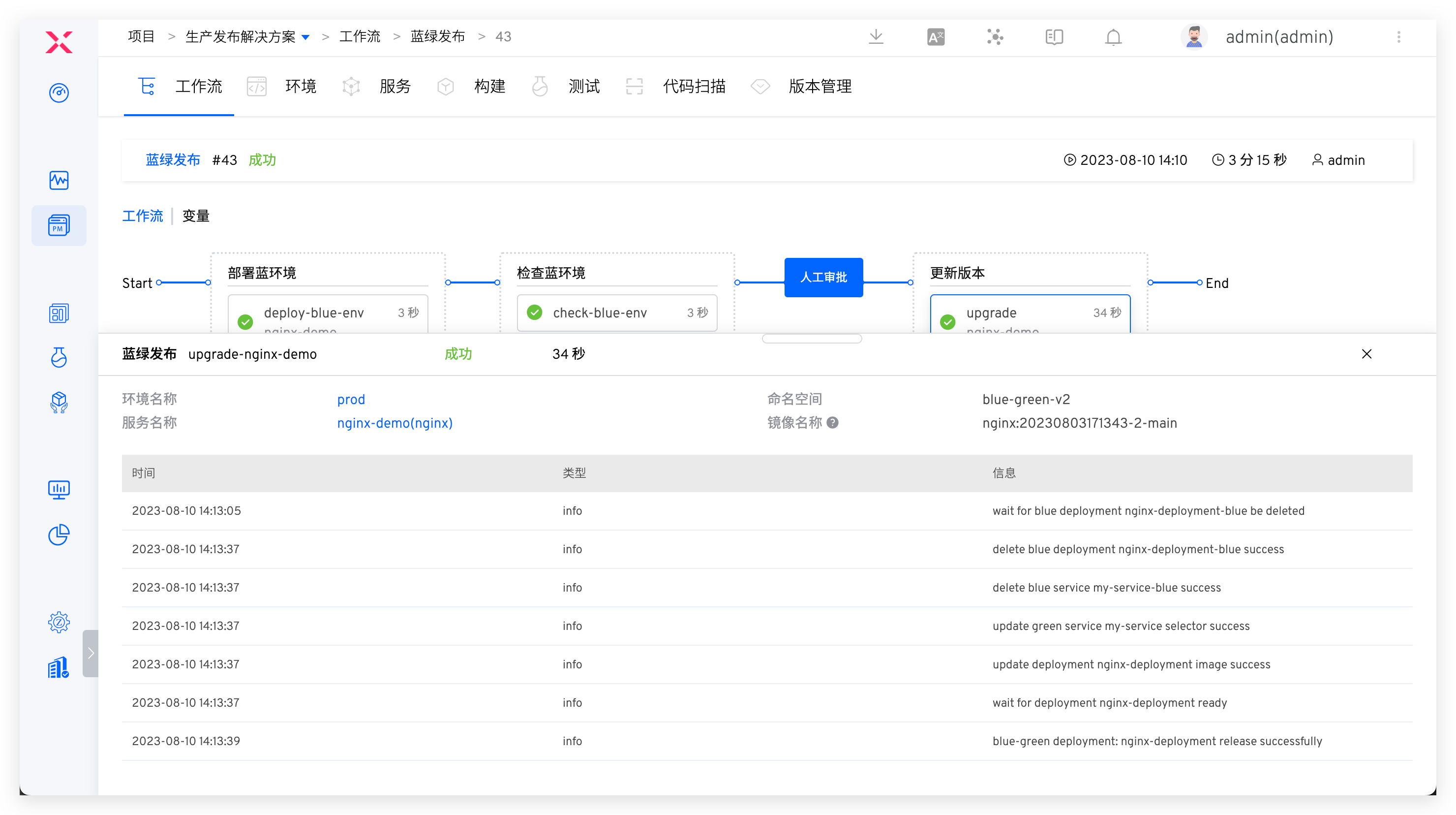
Task: Close the upgrade-nginx-demo detail panel
Action: click(1366, 354)
